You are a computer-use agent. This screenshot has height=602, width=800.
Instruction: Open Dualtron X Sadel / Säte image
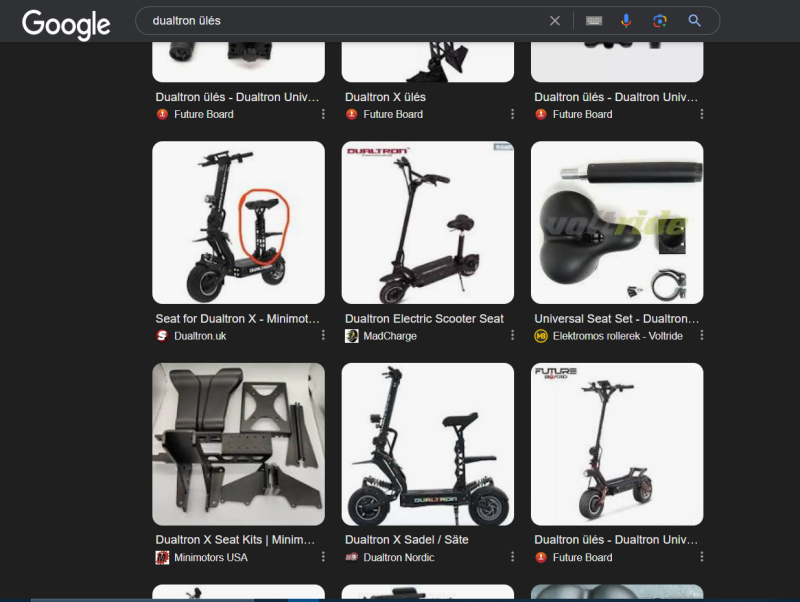click(x=428, y=444)
